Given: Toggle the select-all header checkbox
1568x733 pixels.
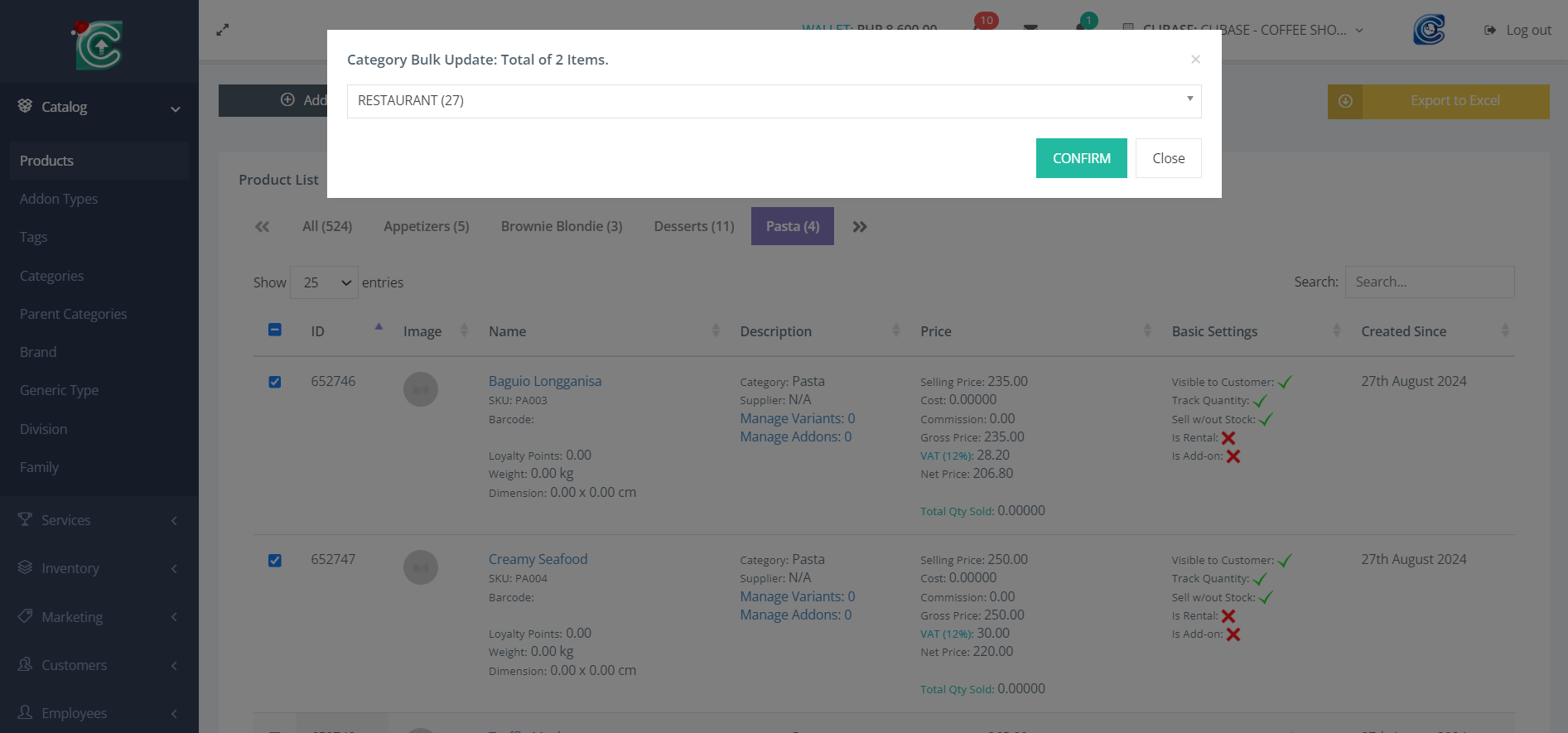Looking at the screenshot, I should click(275, 330).
